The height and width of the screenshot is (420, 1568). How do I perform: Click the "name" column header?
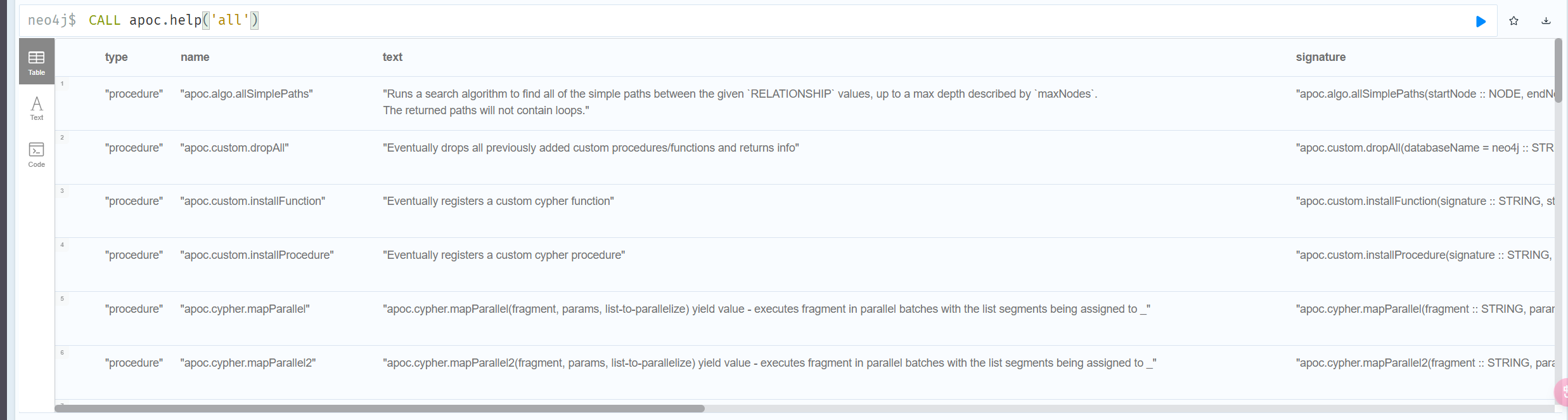(195, 57)
